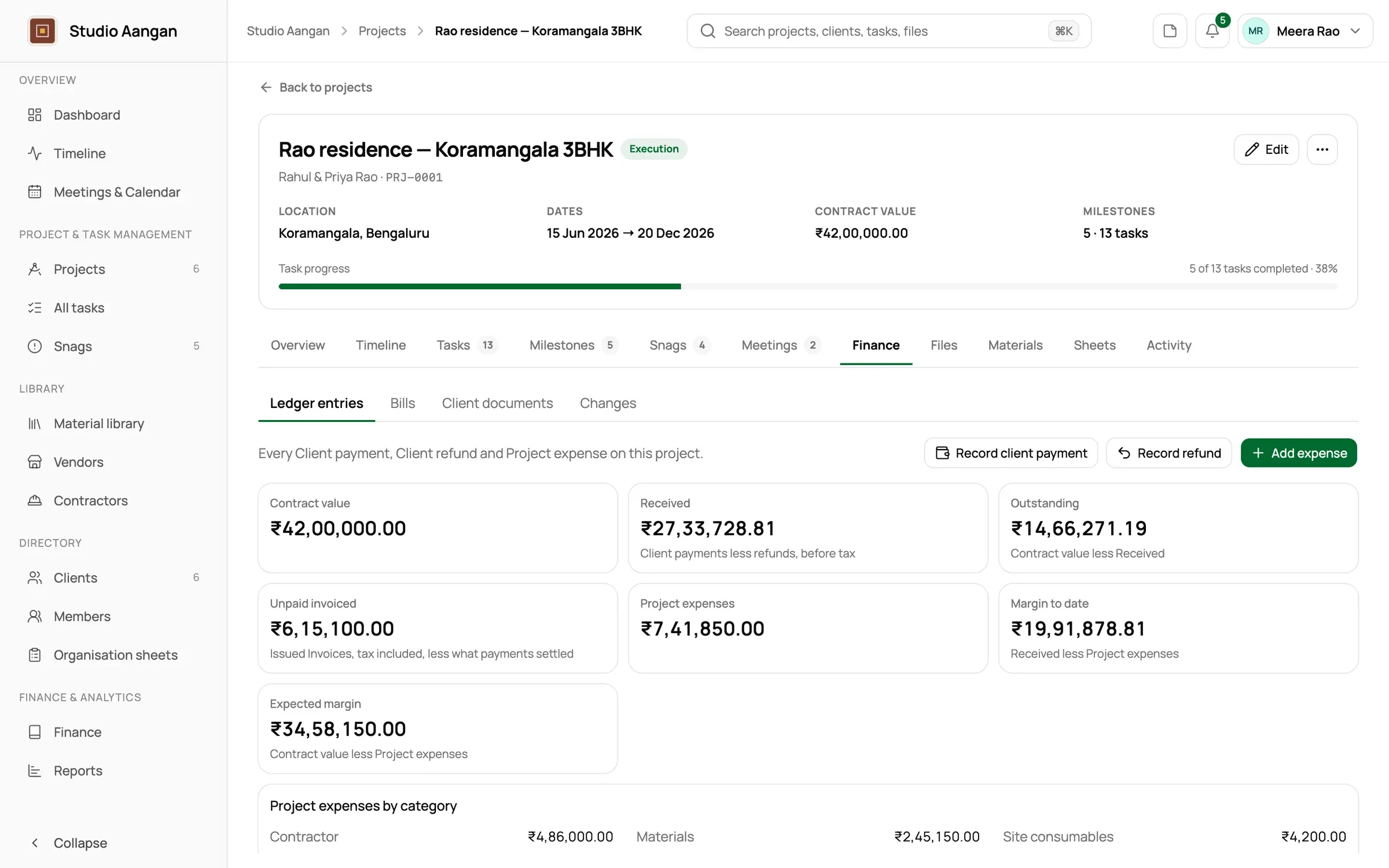Open the Reports page
Image resolution: width=1389 pixels, height=868 pixels.
point(113,770)
